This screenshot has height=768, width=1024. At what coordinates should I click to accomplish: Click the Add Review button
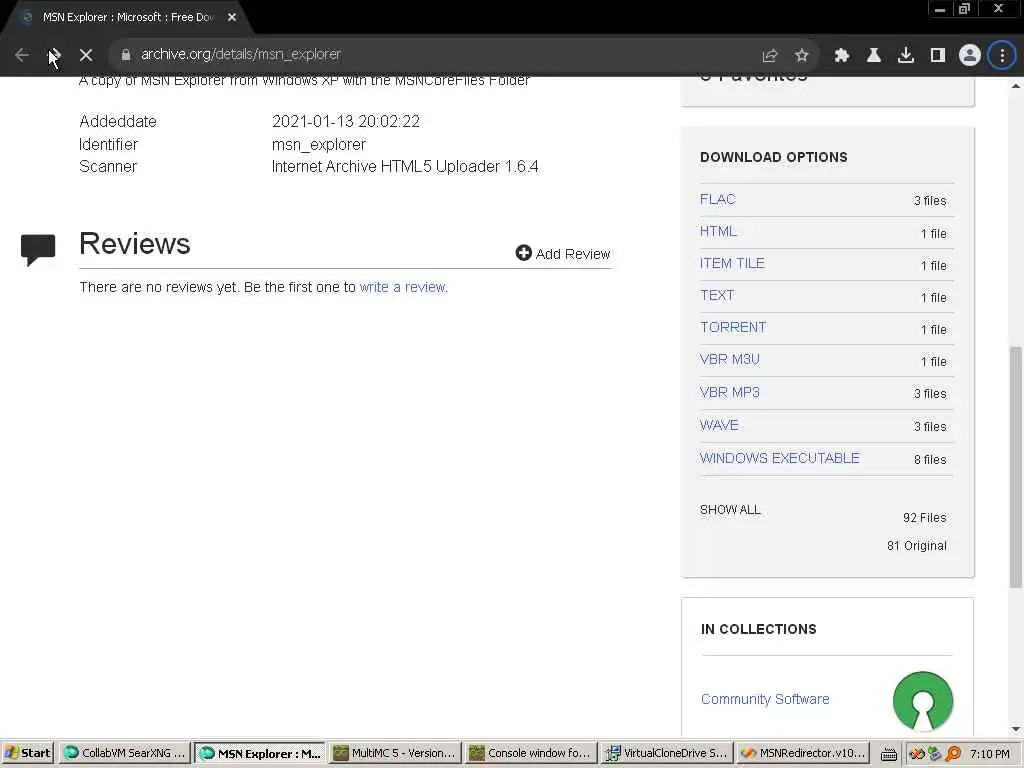coord(563,253)
